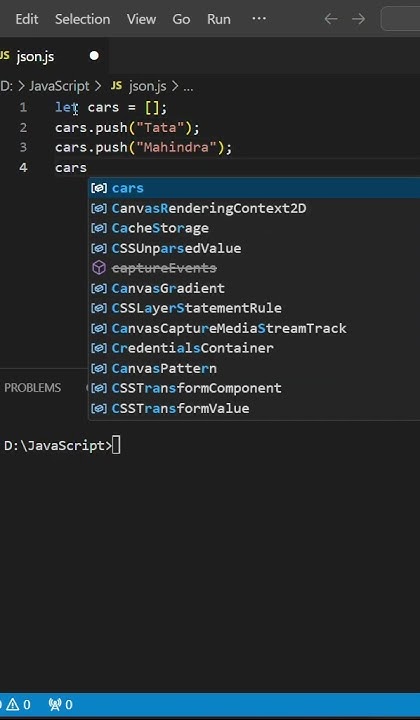The width and height of the screenshot is (420, 720).
Task: Click variable icon beside CanvasPattern
Action: [x=99, y=368]
